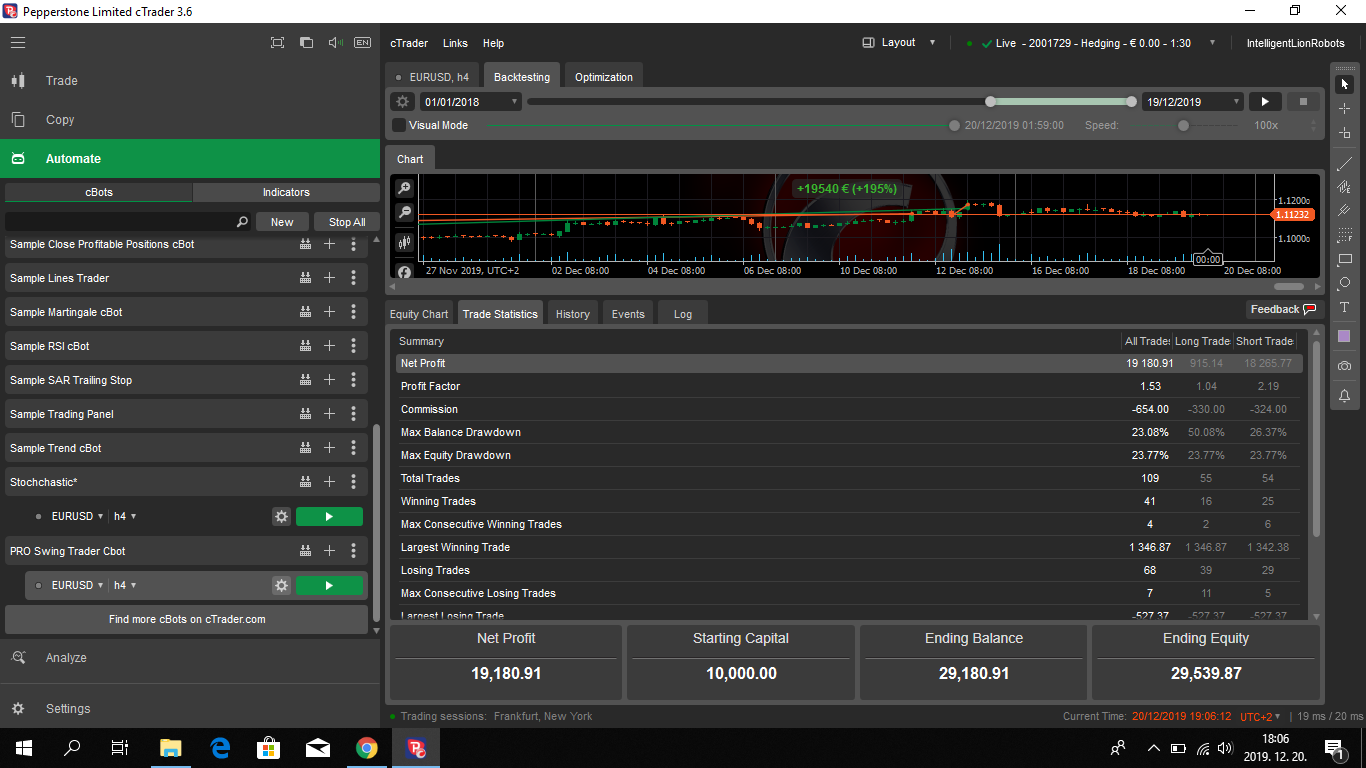This screenshot has width=1366, height=768.
Task: Open the Links menu
Action: click(x=455, y=43)
